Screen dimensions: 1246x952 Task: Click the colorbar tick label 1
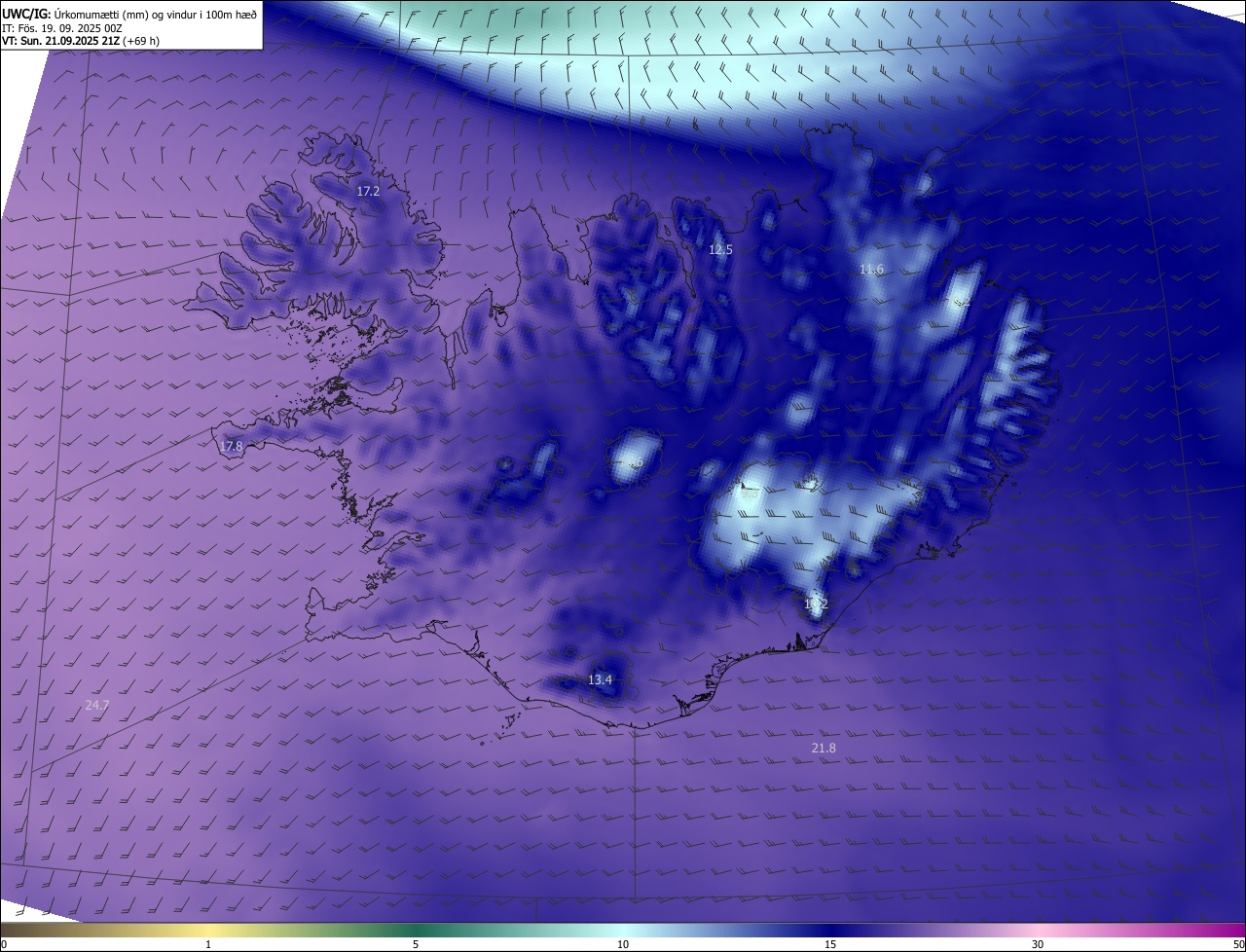[x=208, y=944]
